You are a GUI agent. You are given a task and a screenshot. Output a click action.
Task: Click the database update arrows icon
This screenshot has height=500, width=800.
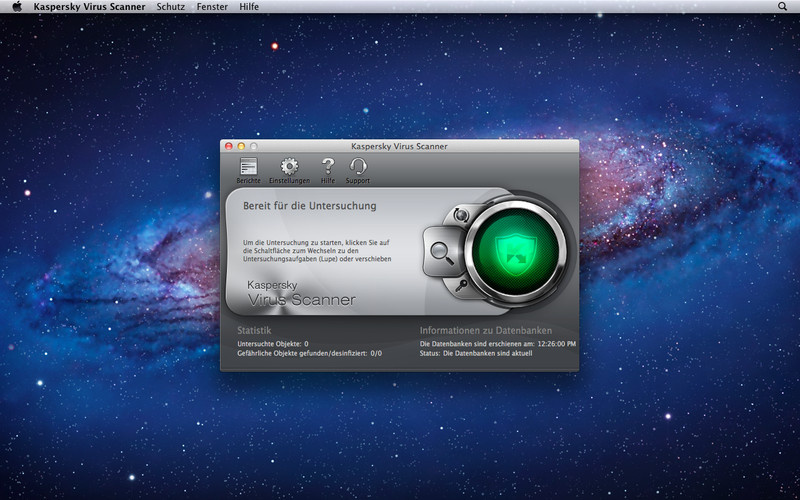coord(461,214)
